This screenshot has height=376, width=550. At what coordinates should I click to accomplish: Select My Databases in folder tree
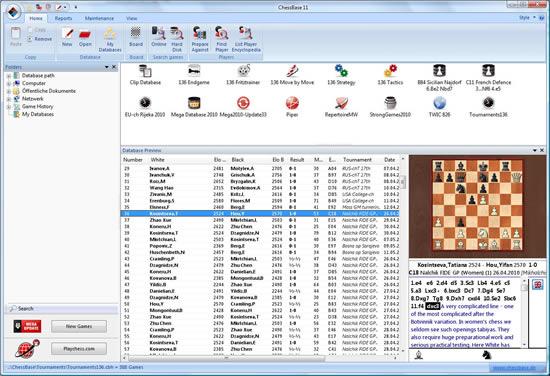click(x=38, y=114)
